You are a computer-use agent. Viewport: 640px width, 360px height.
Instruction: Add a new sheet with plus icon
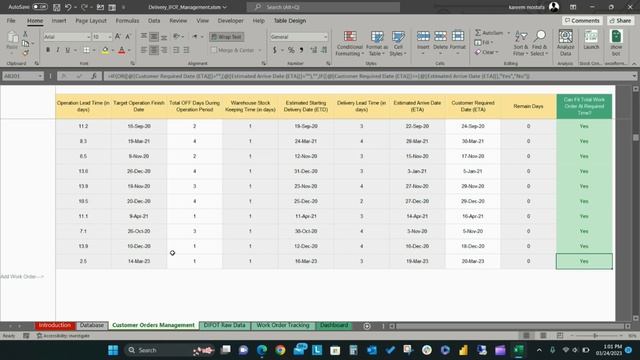pyautogui.click(x=367, y=326)
